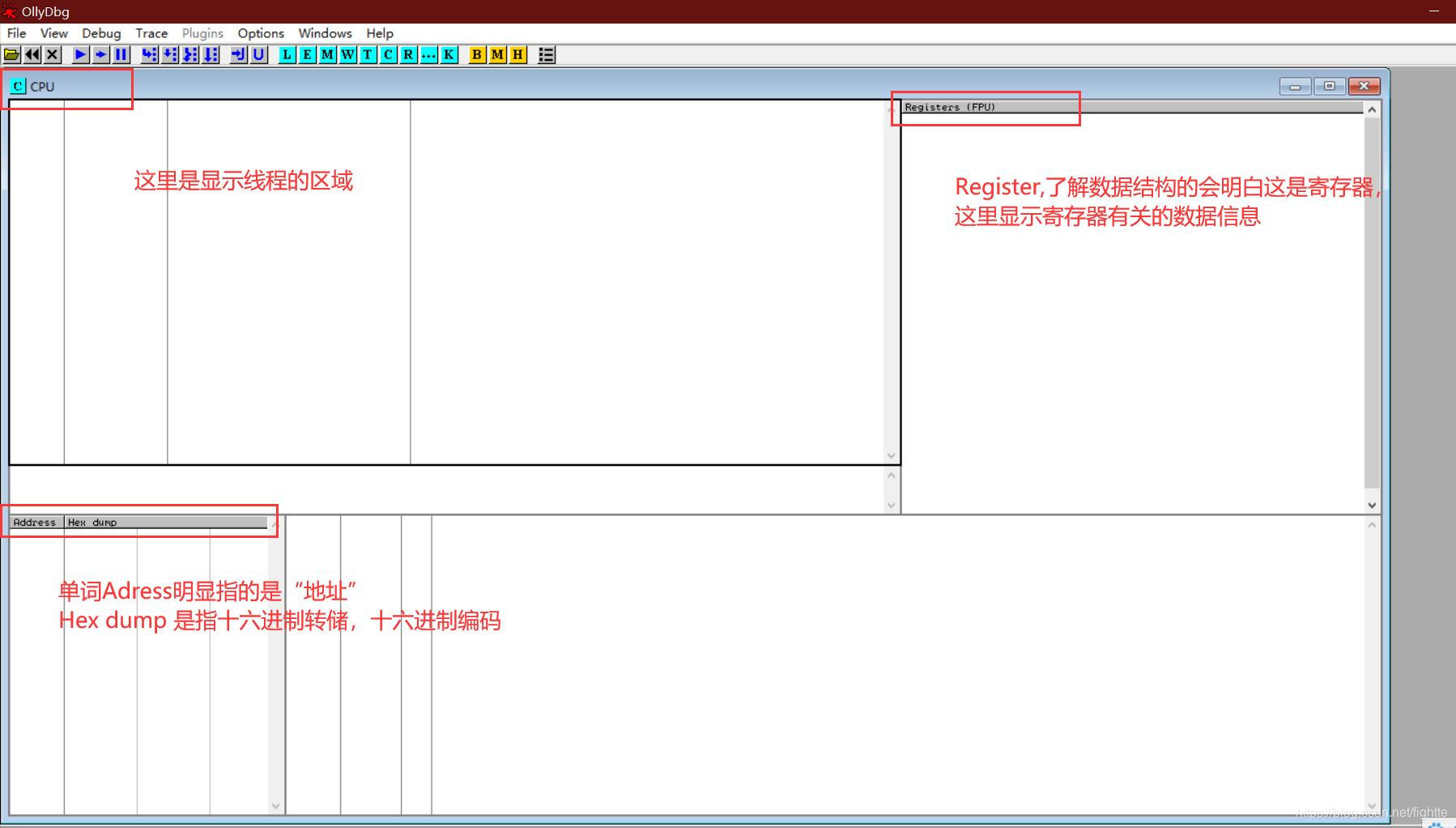Open the Windows menu
Image resolution: width=1456 pixels, height=828 pixels.
325,33
